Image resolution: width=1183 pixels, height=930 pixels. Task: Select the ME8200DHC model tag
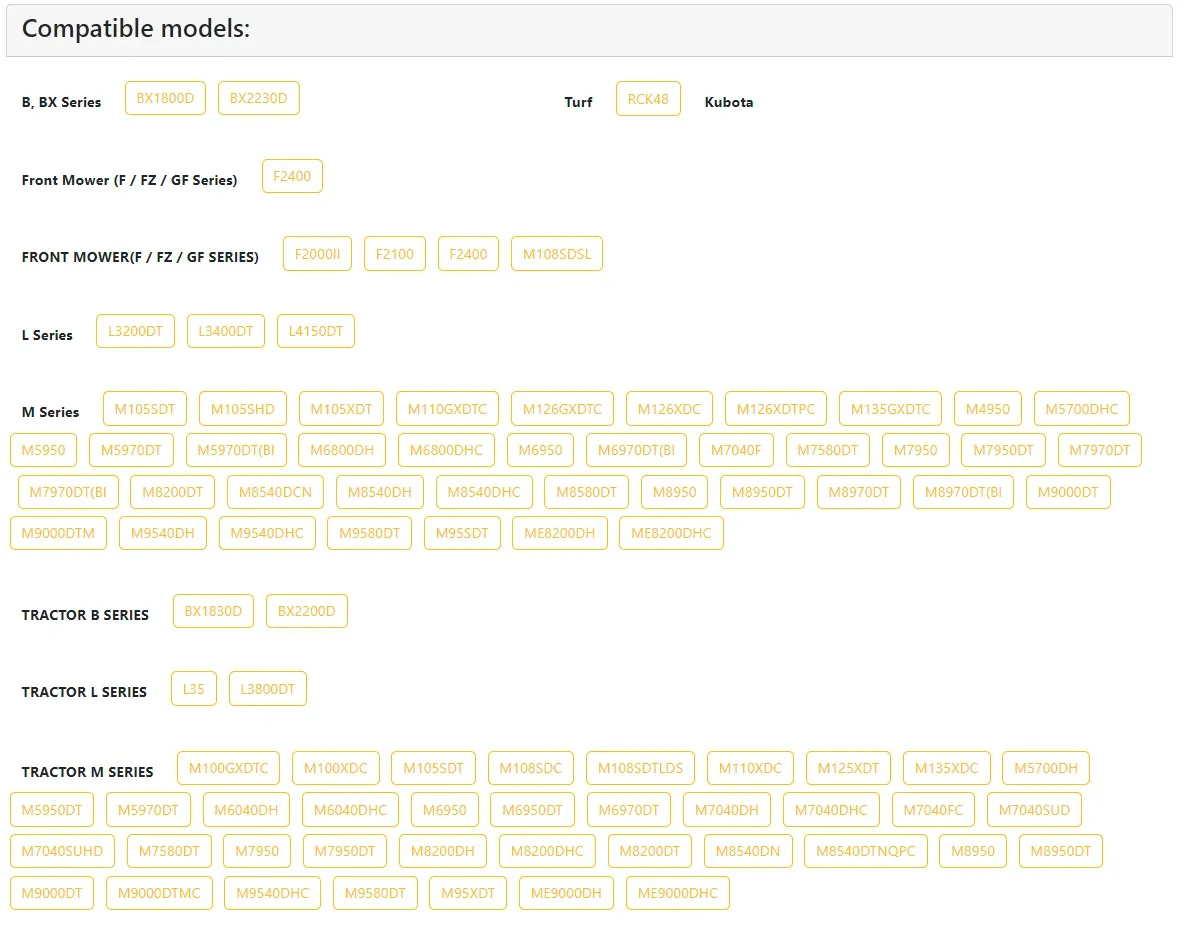pos(671,533)
